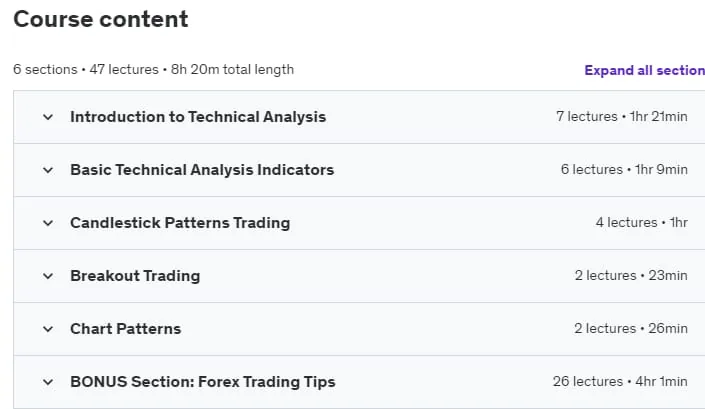Open the Chart Patterns section title
This screenshot has height=409, width=705.
tap(125, 329)
